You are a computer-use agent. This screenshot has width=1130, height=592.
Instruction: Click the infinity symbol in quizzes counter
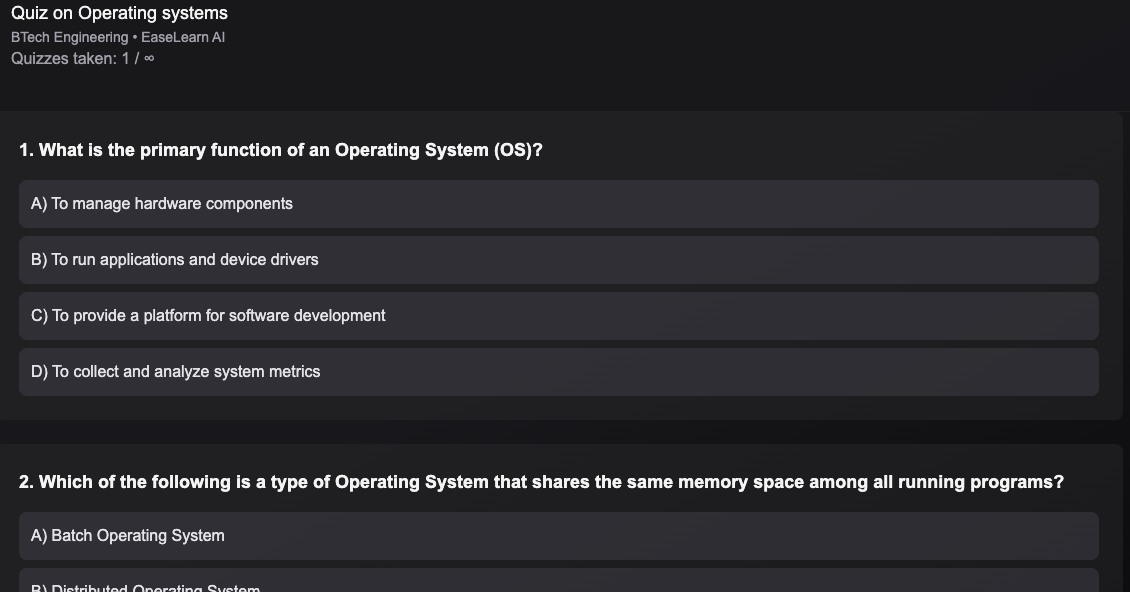[x=148, y=58]
